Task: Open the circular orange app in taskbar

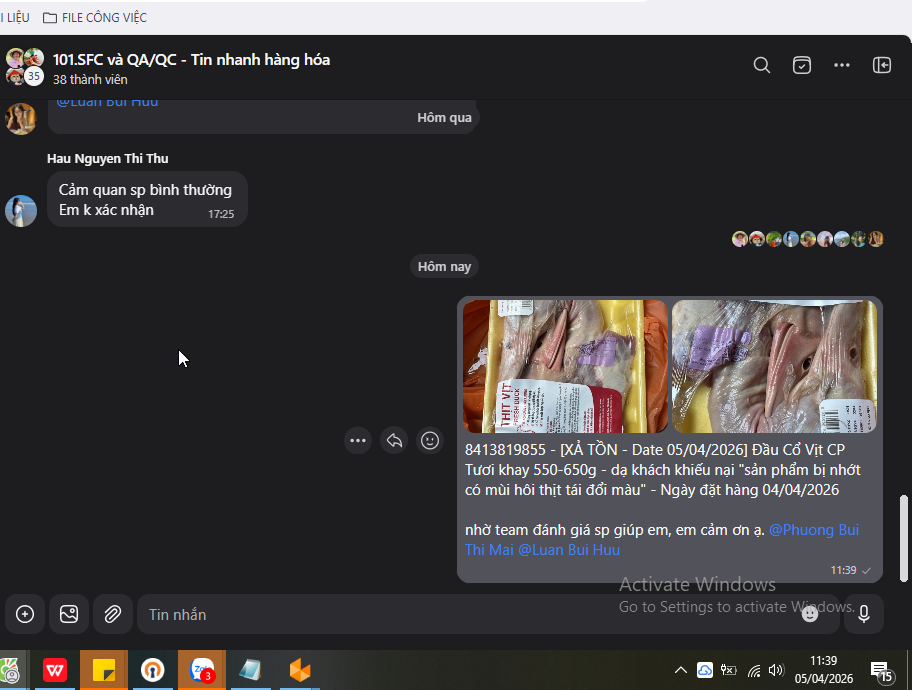Action: [x=152, y=670]
